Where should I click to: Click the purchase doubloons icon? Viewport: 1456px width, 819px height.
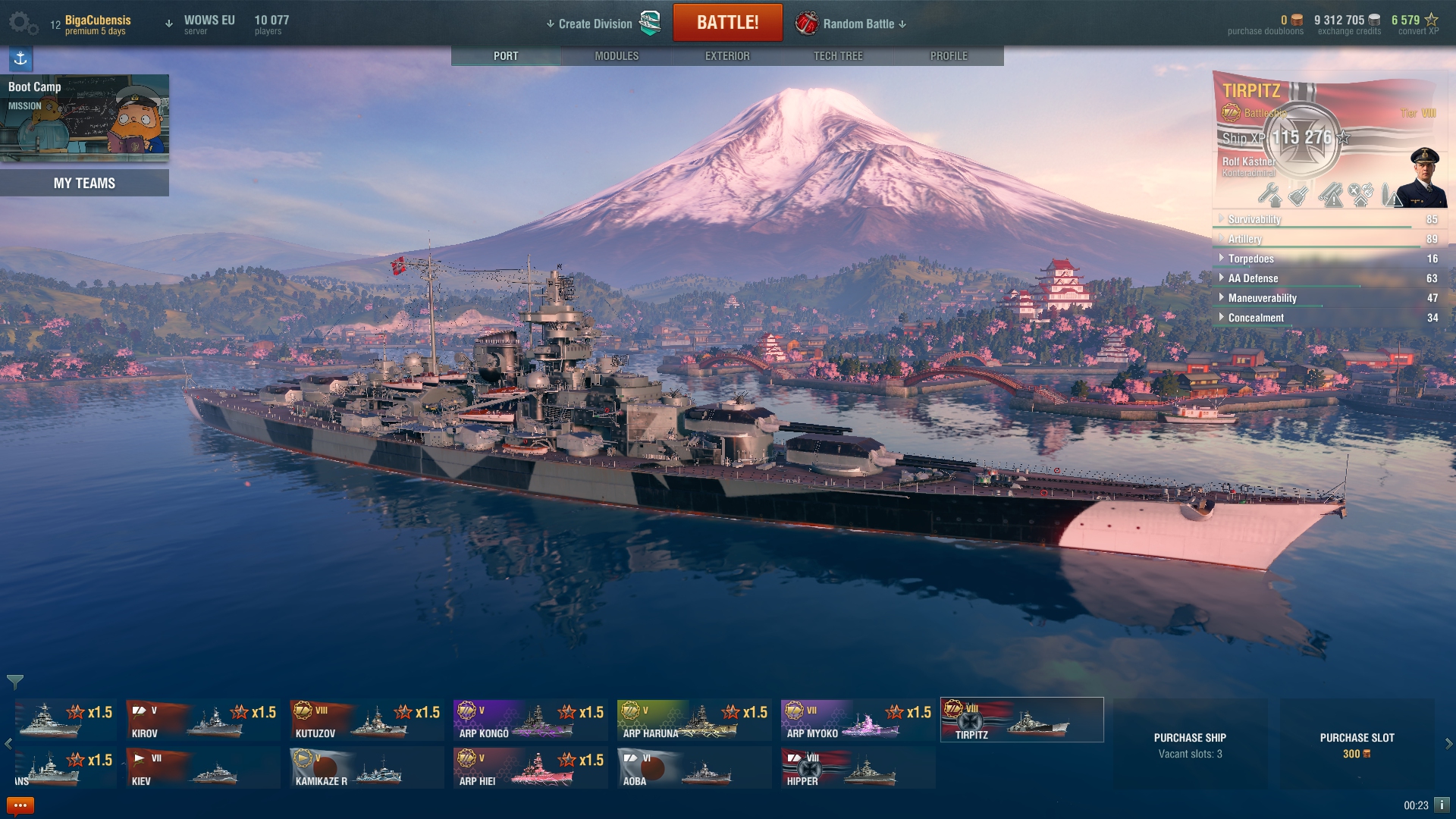coord(1296,20)
